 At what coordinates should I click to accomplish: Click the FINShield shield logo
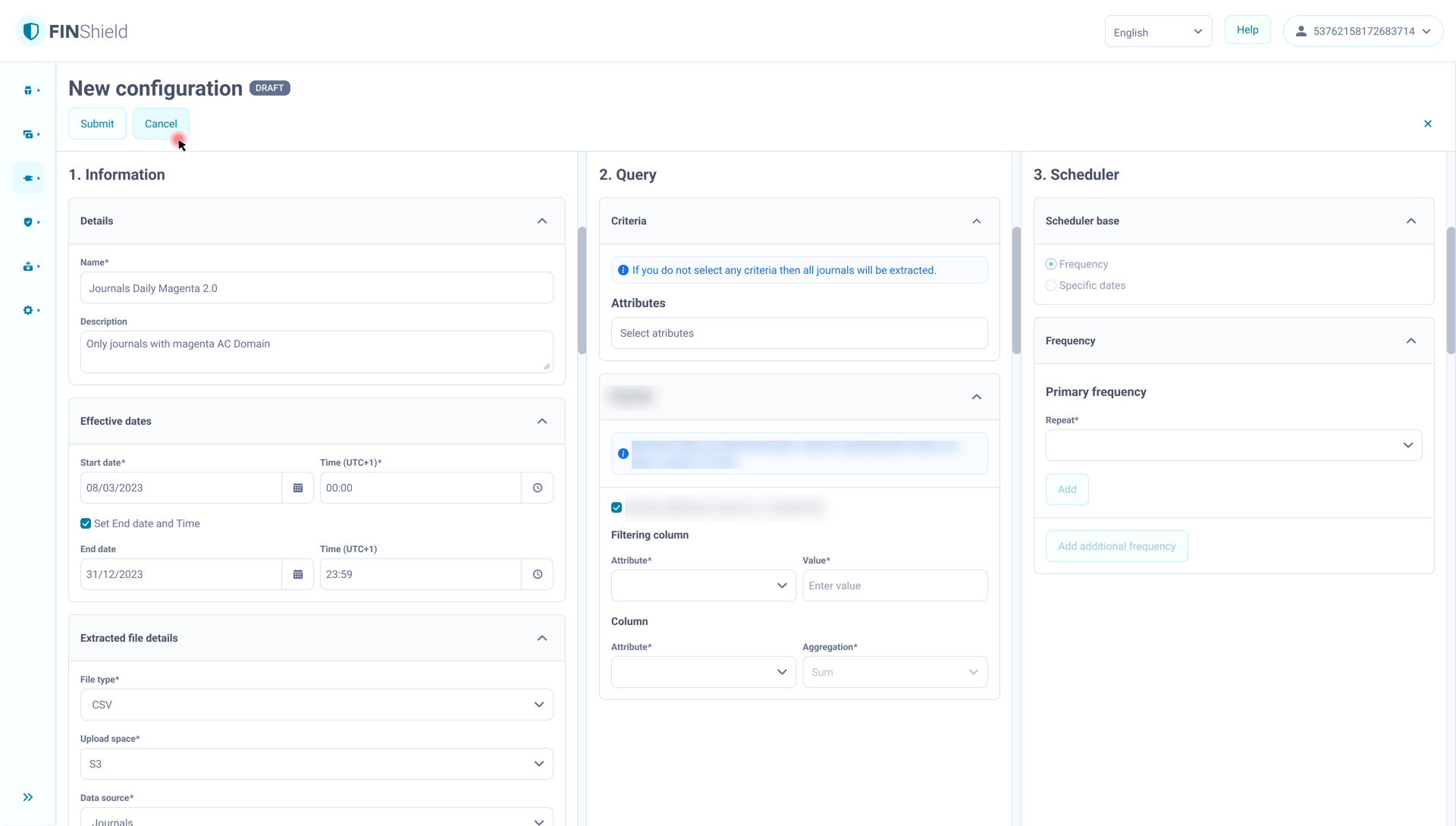[31, 32]
